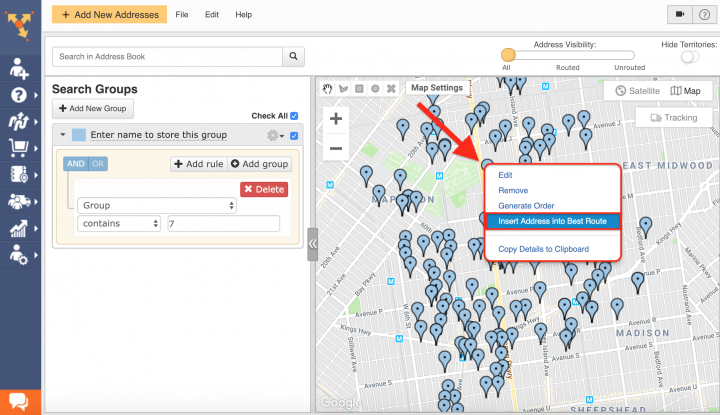The width and height of the screenshot is (720, 415).
Task: Collapse the left panel with double chevron
Action: click(x=313, y=244)
